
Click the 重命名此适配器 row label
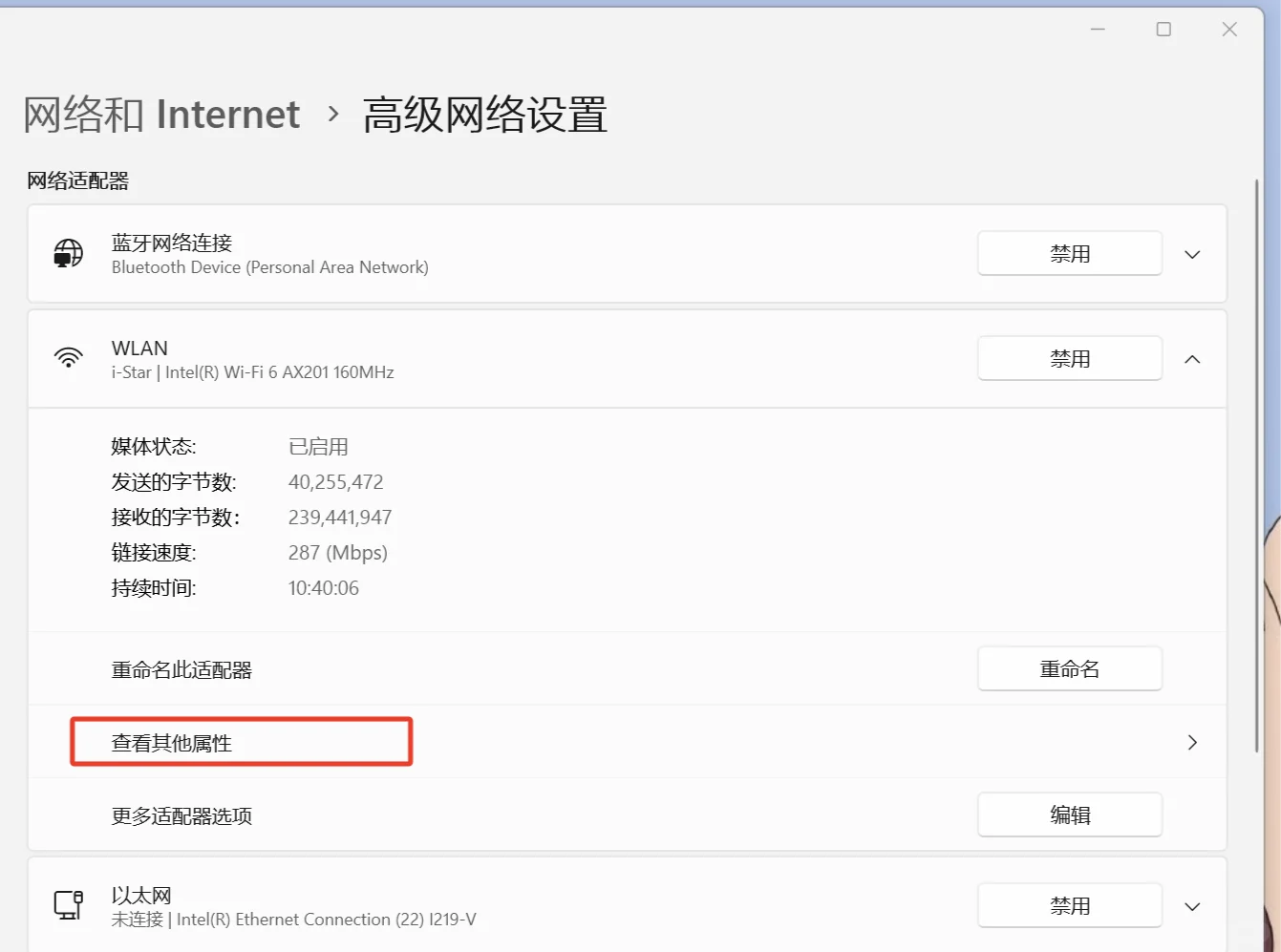point(180,668)
